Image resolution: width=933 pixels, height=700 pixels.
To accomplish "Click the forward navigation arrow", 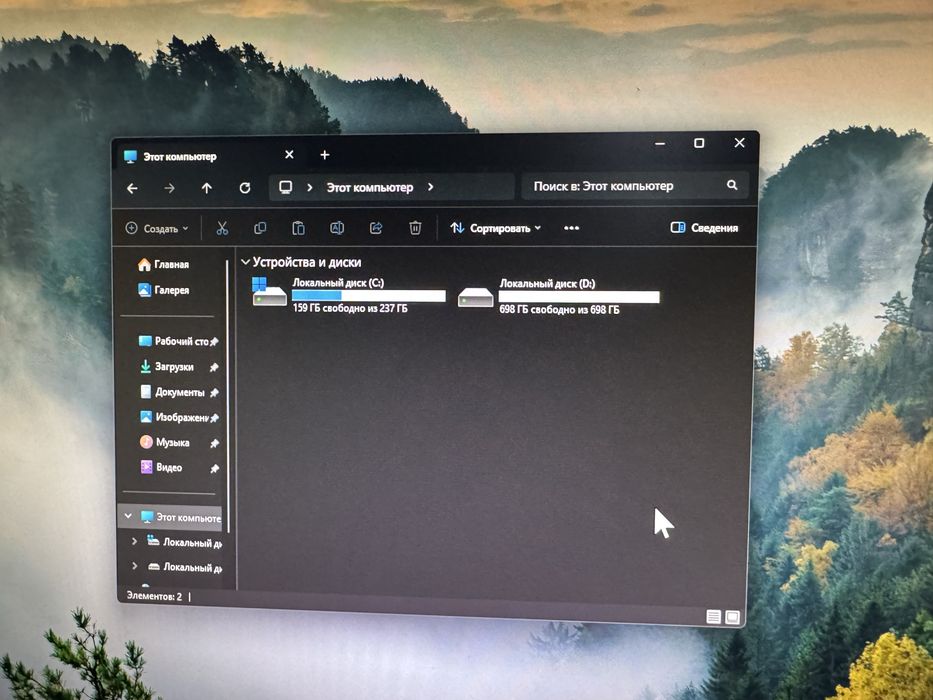I will (x=170, y=188).
